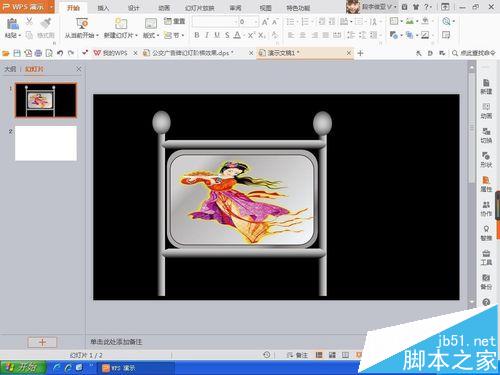Increase font size with larger A

click(265, 22)
